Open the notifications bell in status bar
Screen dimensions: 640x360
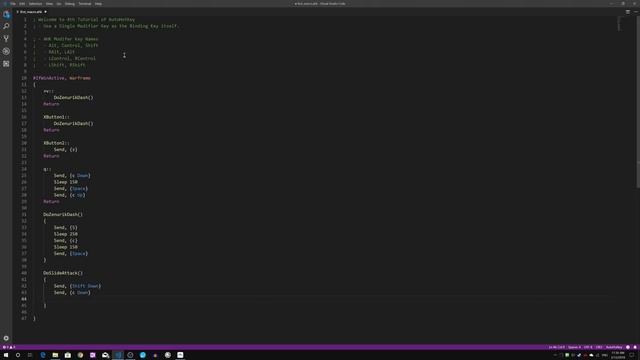tap(635, 347)
